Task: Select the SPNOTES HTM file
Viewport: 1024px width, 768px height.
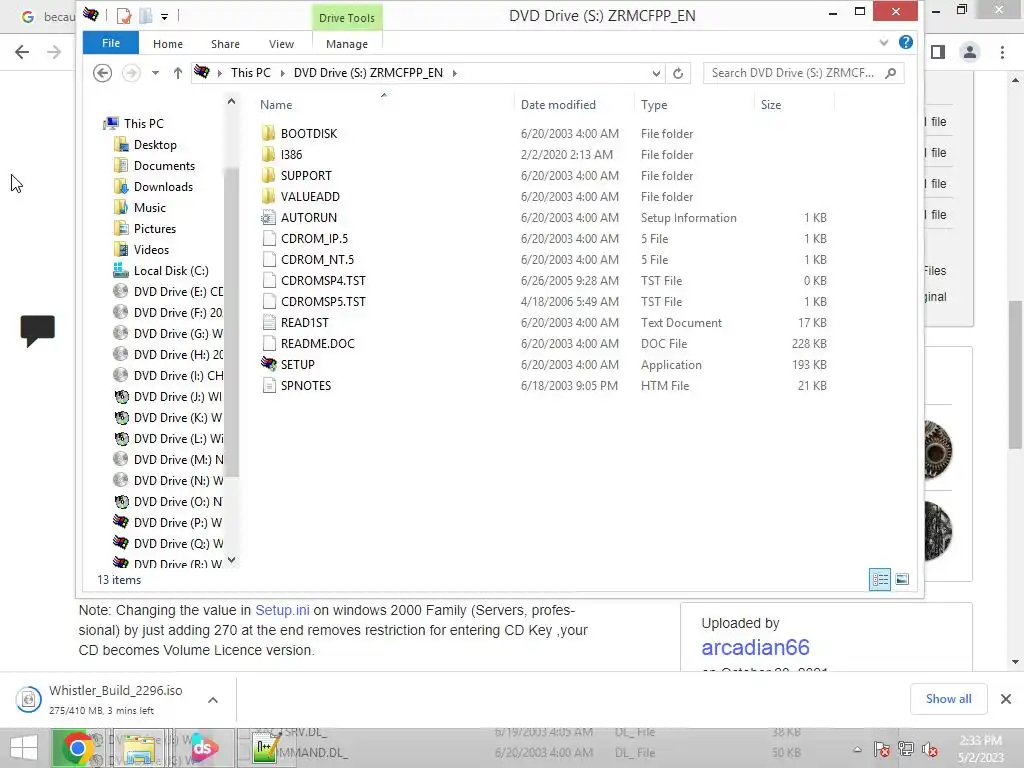Action: pyautogui.click(x=306, y=385)
